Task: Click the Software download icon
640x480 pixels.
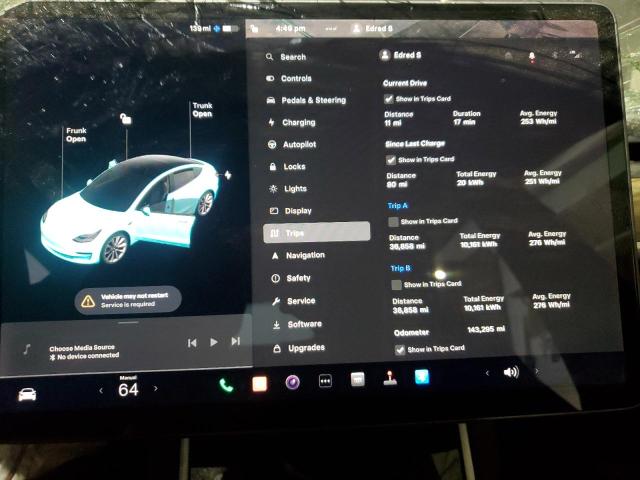Action: 276,324
